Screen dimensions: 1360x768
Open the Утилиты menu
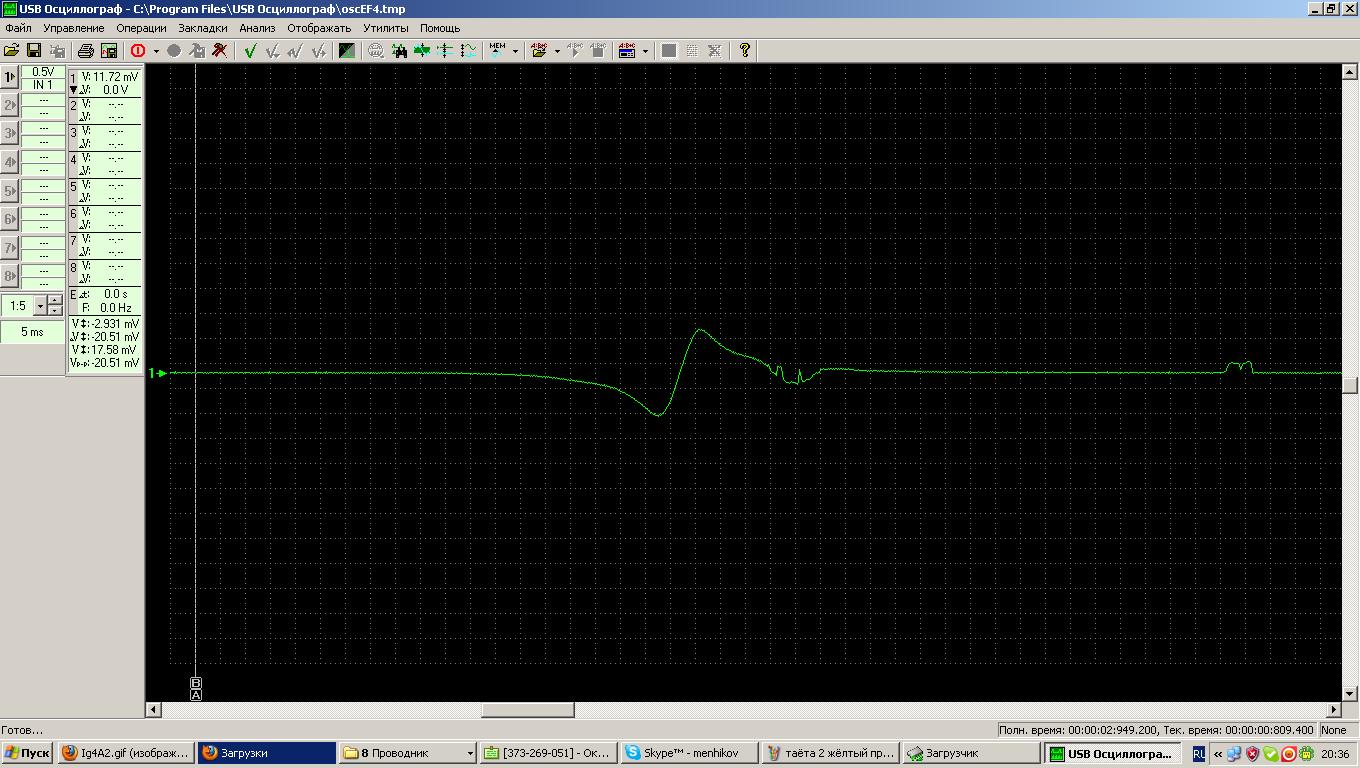tap(385, 28)
